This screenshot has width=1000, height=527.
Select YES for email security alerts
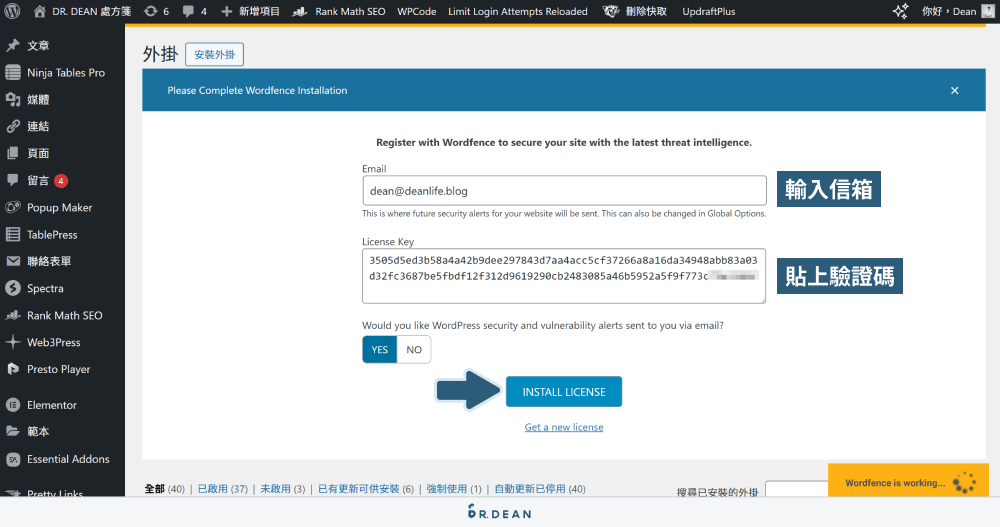coord(379,350)
